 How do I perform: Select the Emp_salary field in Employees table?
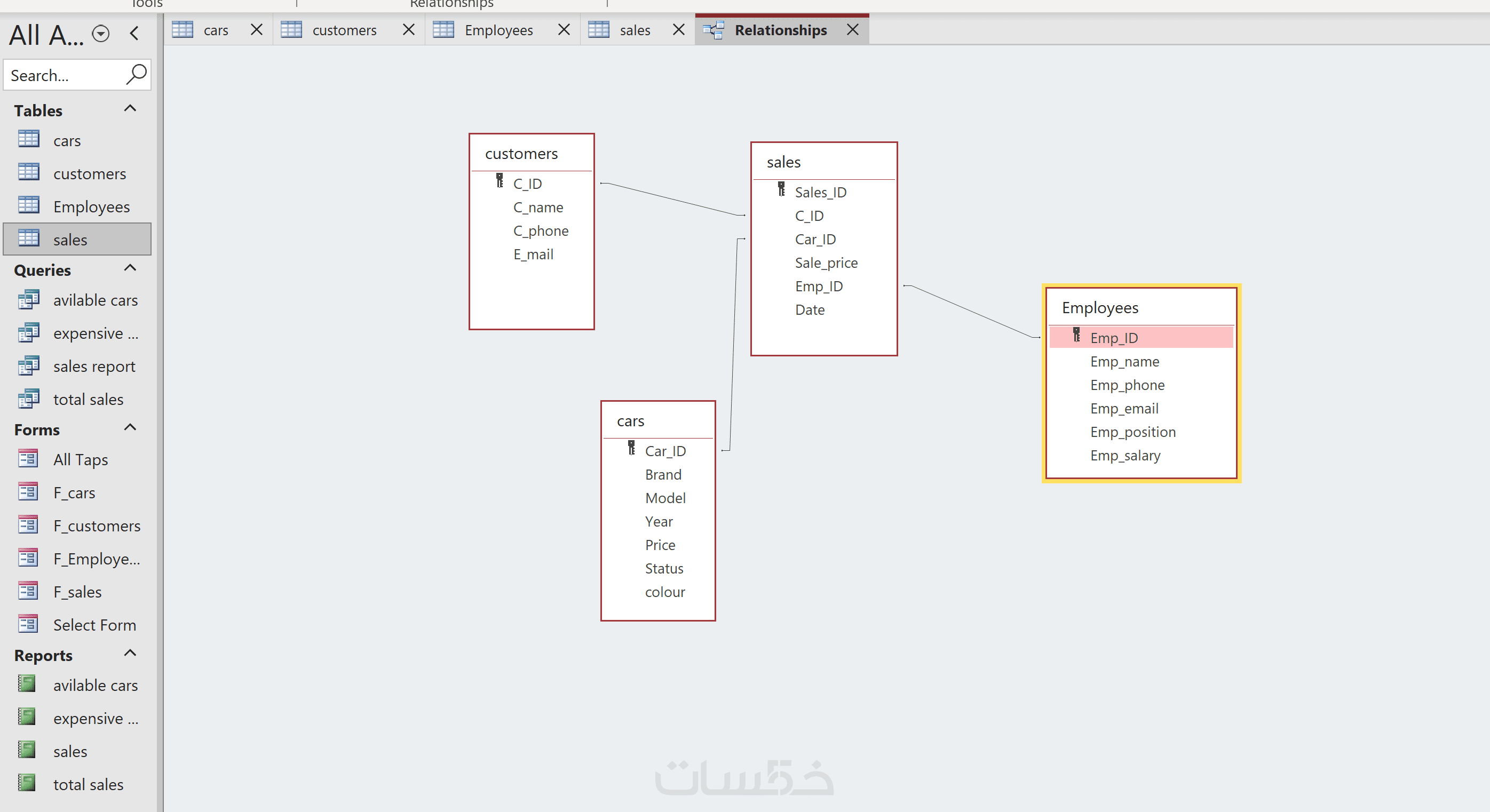[1125, 456]
